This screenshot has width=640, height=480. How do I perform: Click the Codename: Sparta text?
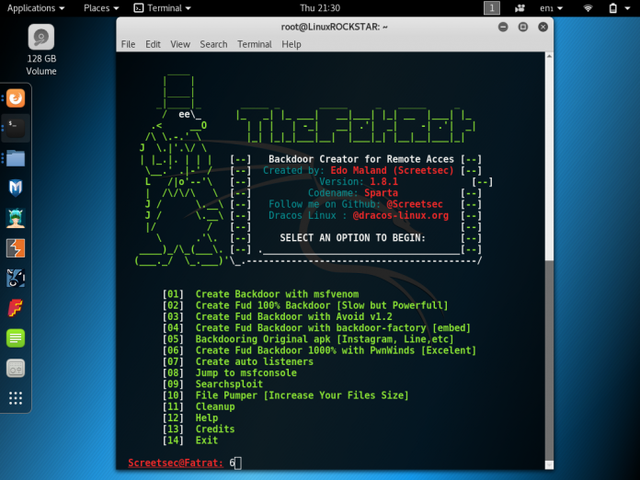pos(353,193)
